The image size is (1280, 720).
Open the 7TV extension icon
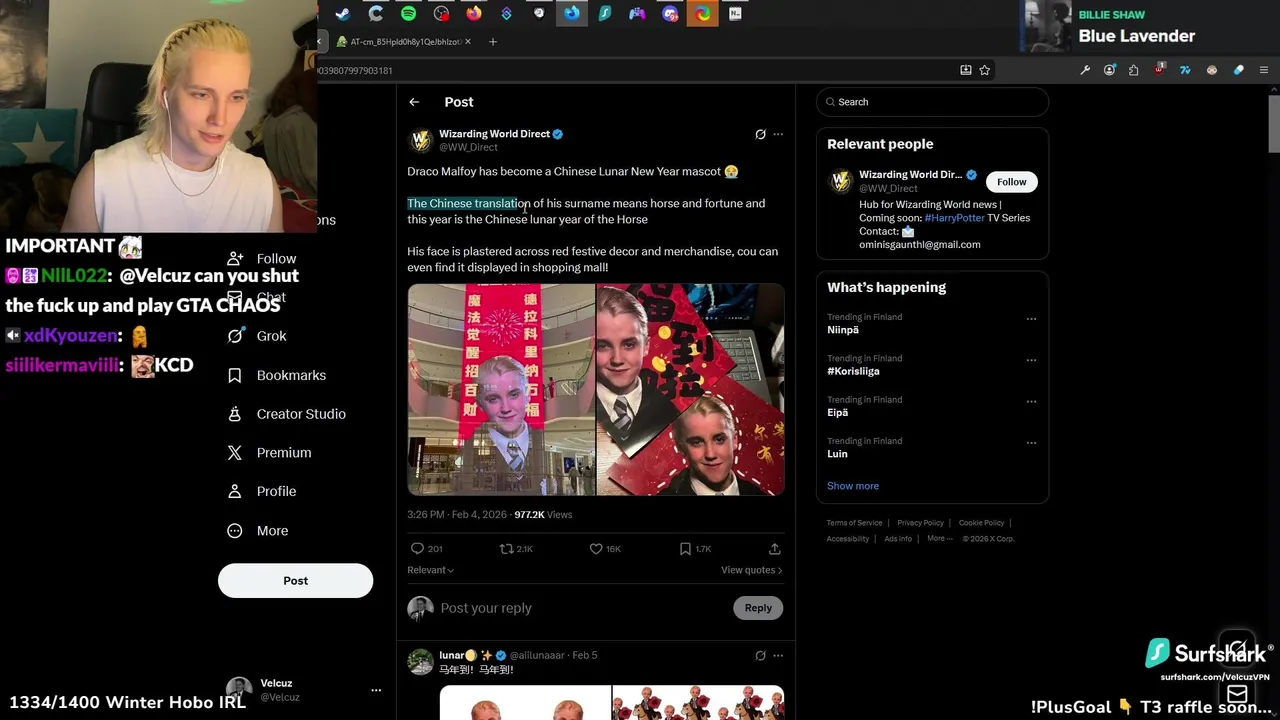[1185, 70]
